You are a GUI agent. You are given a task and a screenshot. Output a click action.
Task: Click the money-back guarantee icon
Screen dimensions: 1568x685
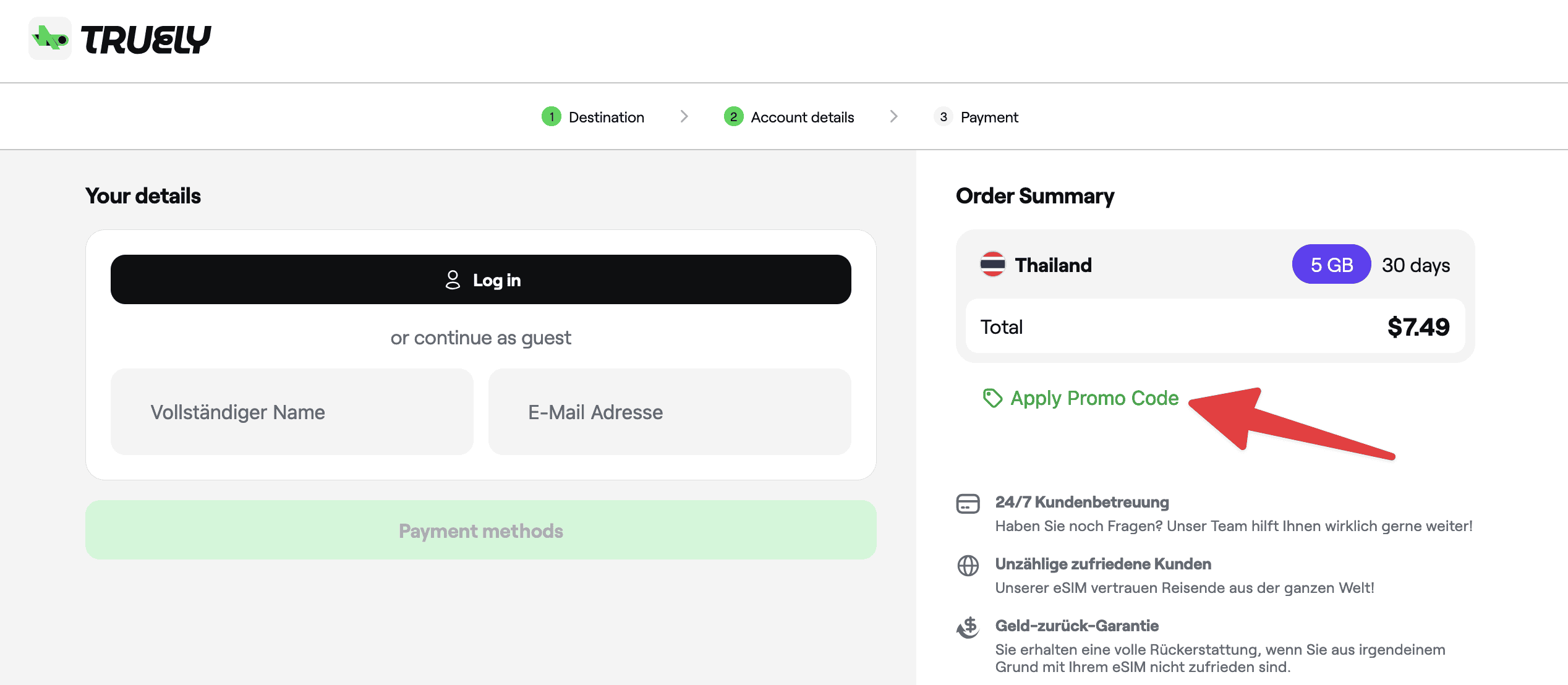tap(968, 628)
